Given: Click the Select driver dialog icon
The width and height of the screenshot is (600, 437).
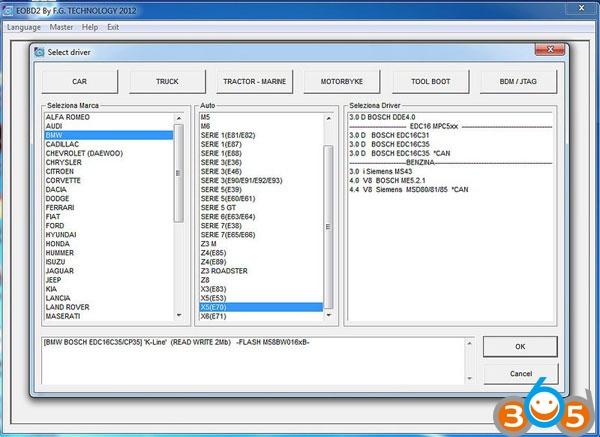Looking at the screenshot, I should point(39,52).
